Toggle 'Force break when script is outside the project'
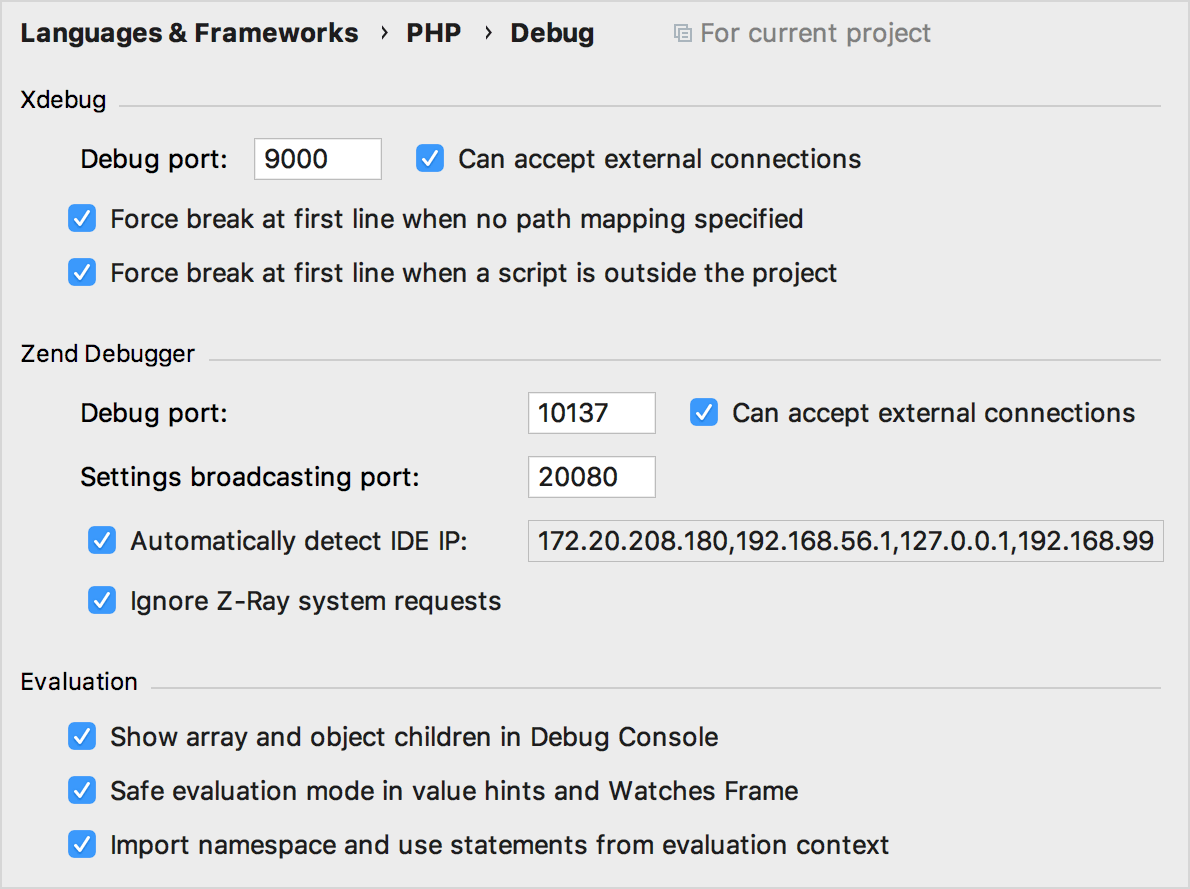Screen dimensions: 1190x889 point(82,273)
